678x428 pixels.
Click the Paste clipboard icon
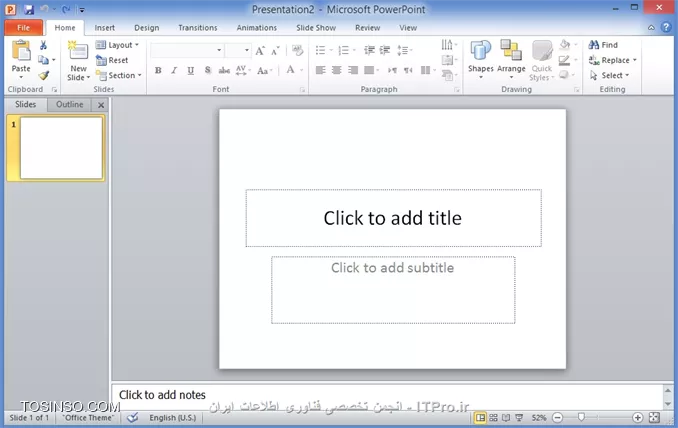click(21, 51)
